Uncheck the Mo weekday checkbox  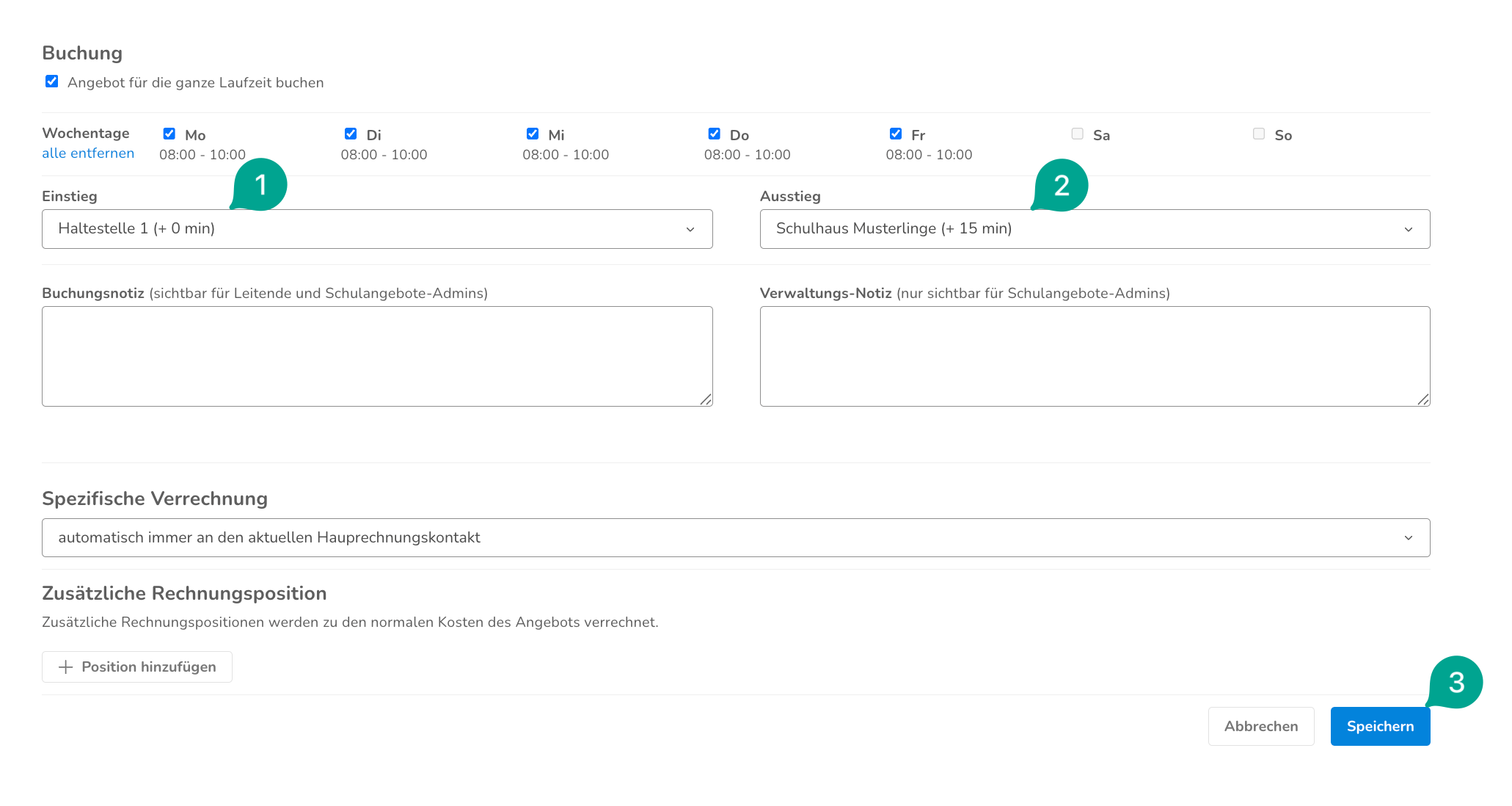click(169, 134)
